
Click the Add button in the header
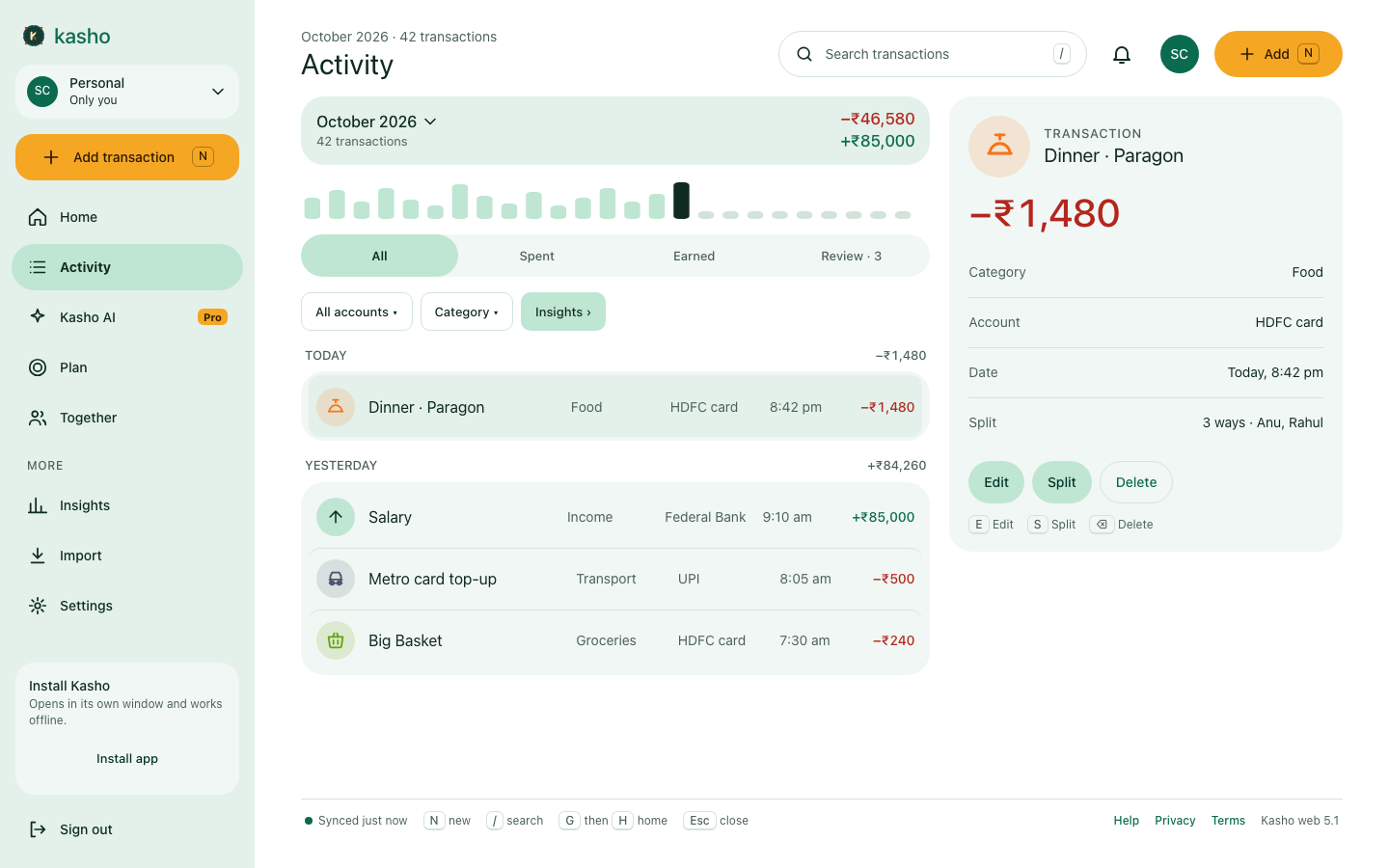coord(1278,54)
